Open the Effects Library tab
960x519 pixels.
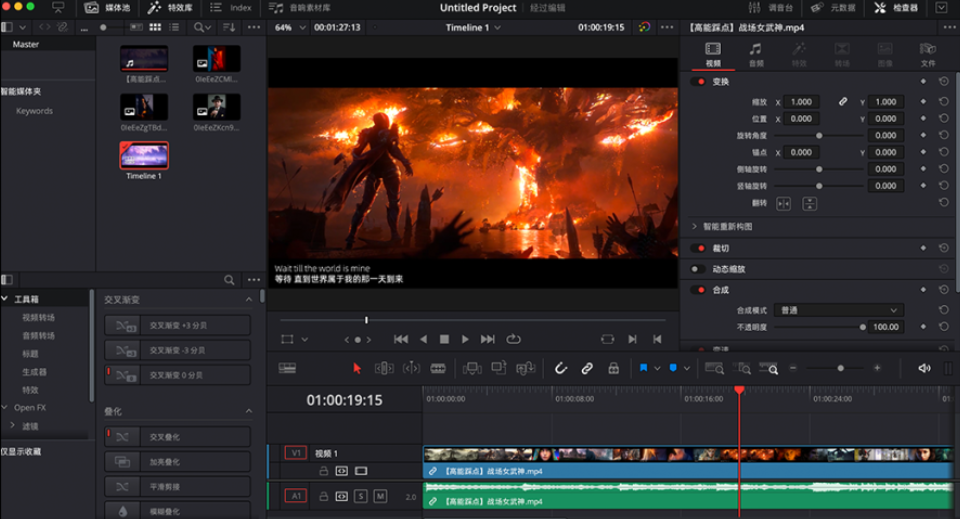click(x=170, y=7)
